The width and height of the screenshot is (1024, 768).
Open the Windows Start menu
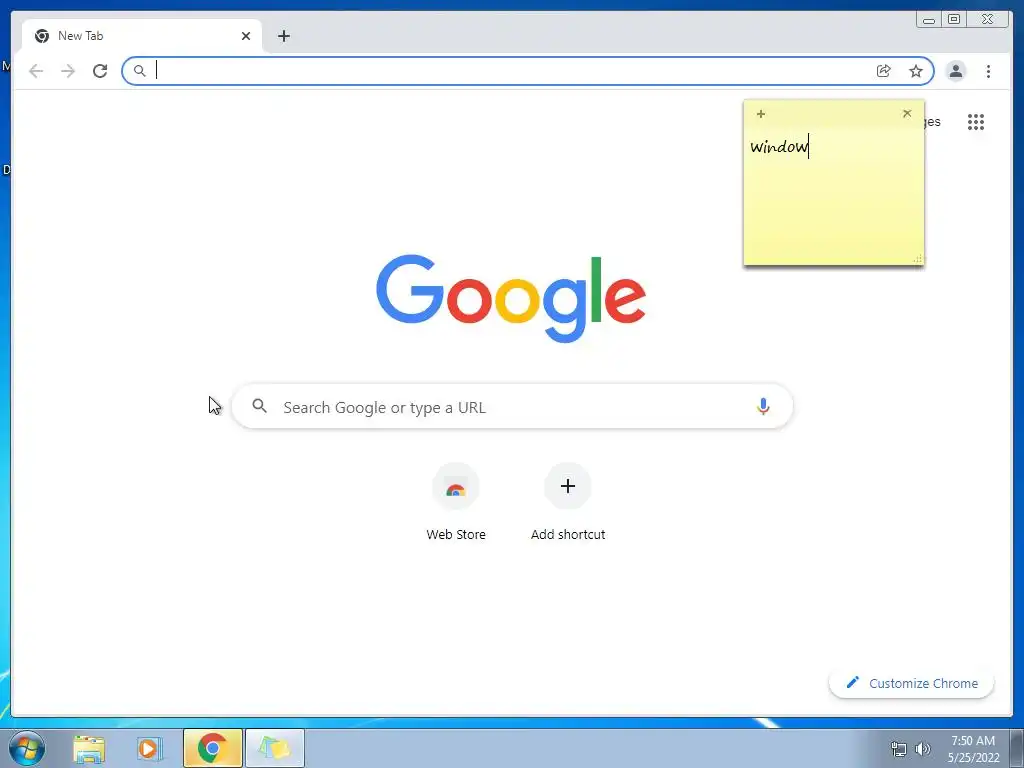coord(27,748)
